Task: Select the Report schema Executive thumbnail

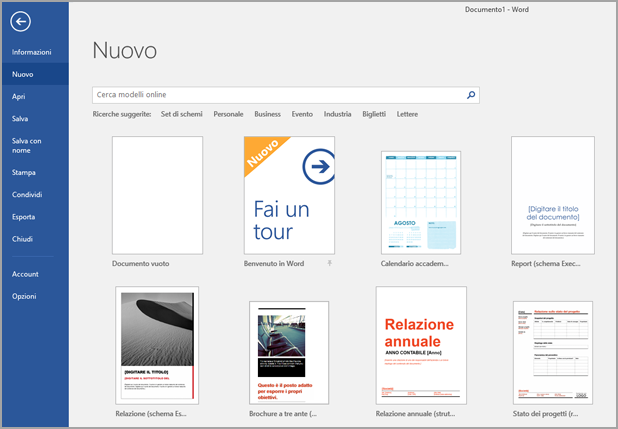Action: pyautogui.click(x=553, y=195)
